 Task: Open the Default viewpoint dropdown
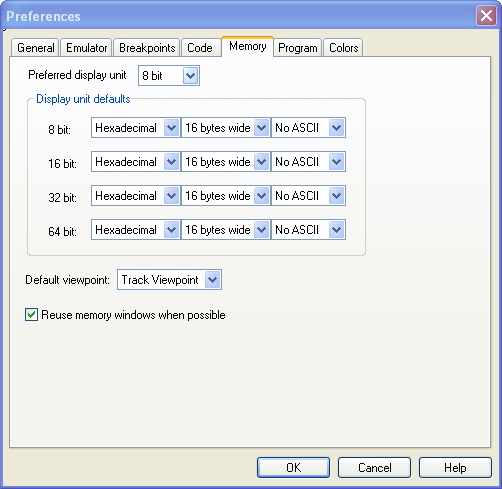tap(169, 280)
